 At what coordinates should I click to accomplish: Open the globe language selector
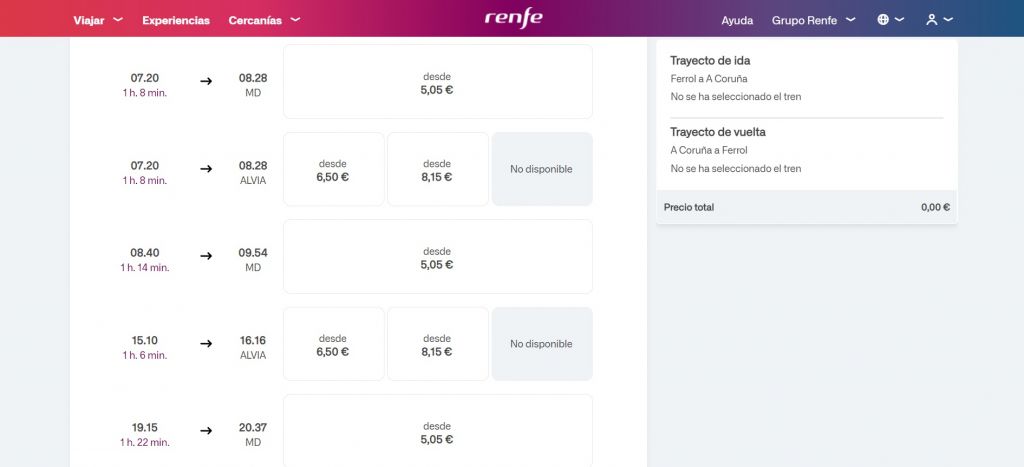[x=890, y=20]
